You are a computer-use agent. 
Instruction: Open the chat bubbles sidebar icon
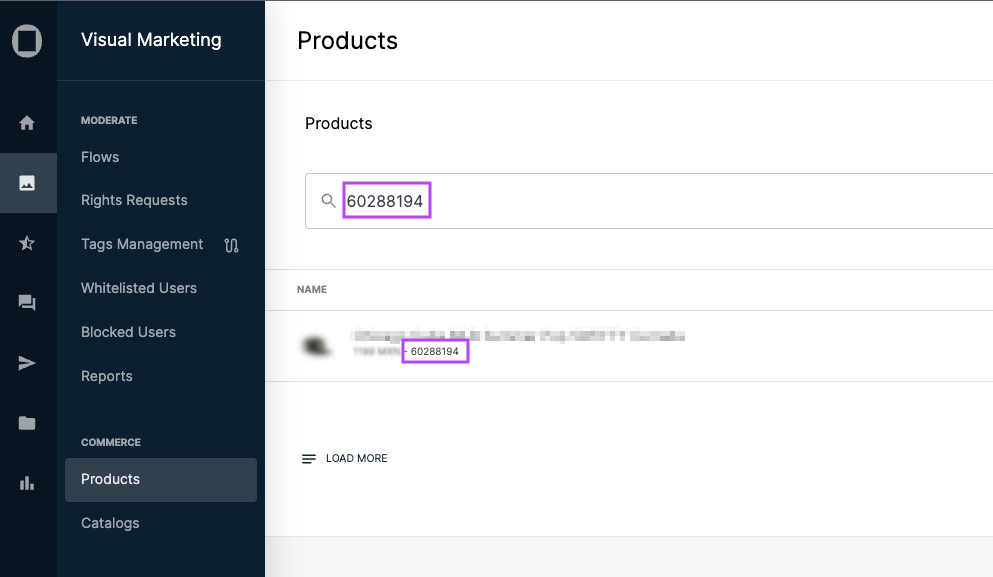[27, 303]
